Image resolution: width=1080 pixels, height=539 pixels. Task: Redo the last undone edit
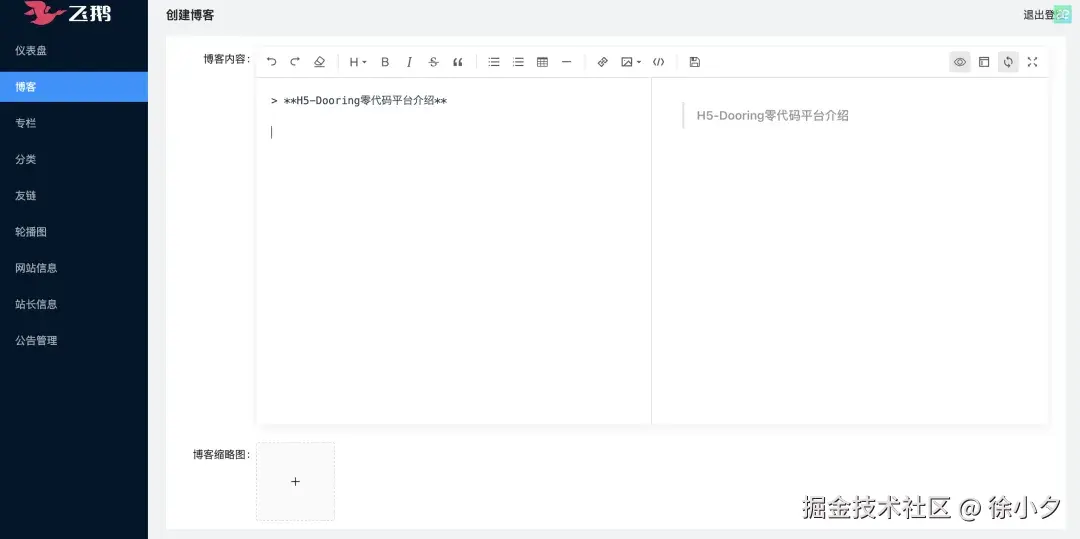[x=295, y=62]
